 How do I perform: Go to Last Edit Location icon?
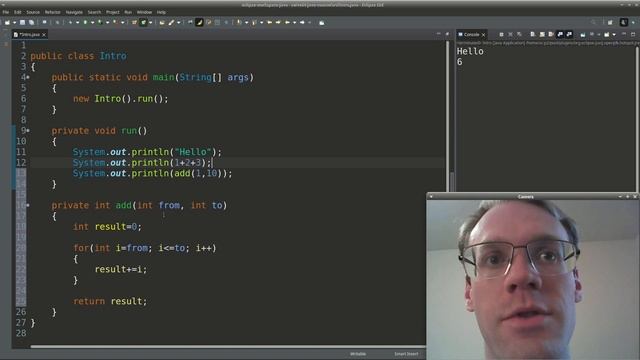pyautogui.click(x=269, y=22)
